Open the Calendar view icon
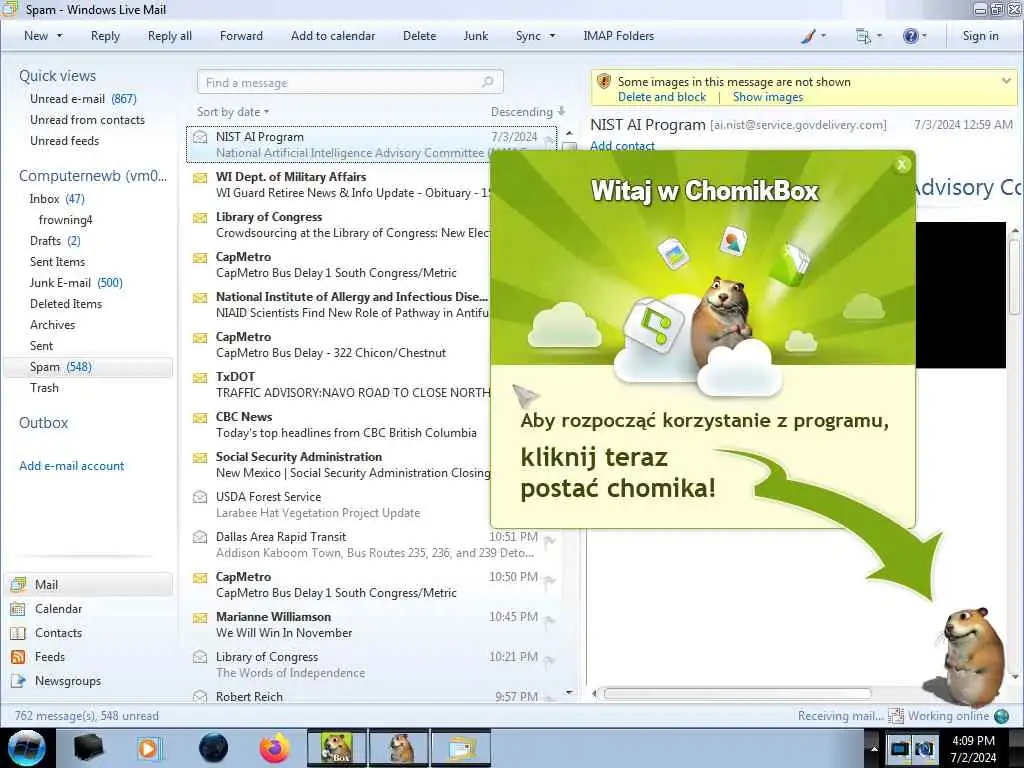 (x=18, y=609)
